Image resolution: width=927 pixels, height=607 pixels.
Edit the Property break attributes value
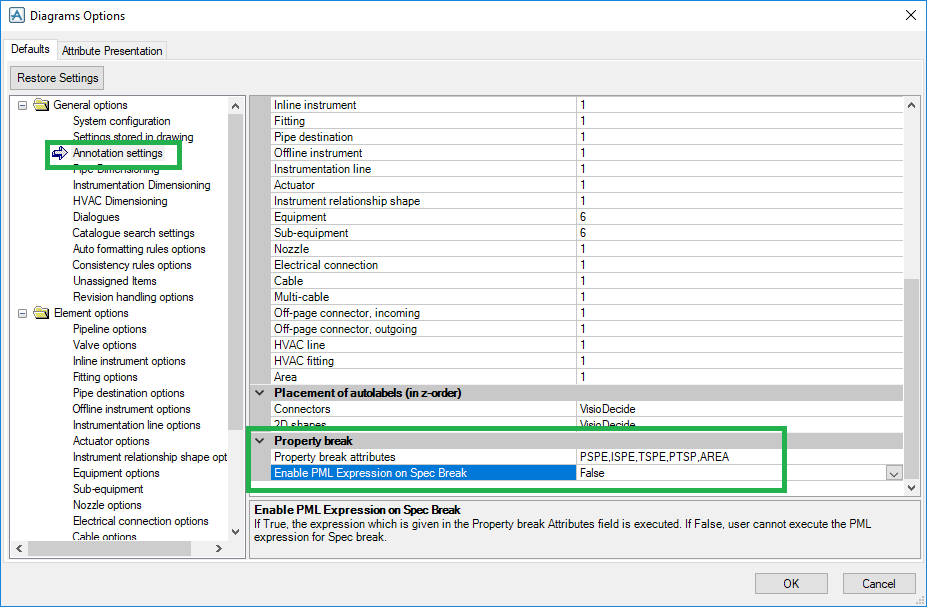[x=738, y=457]
